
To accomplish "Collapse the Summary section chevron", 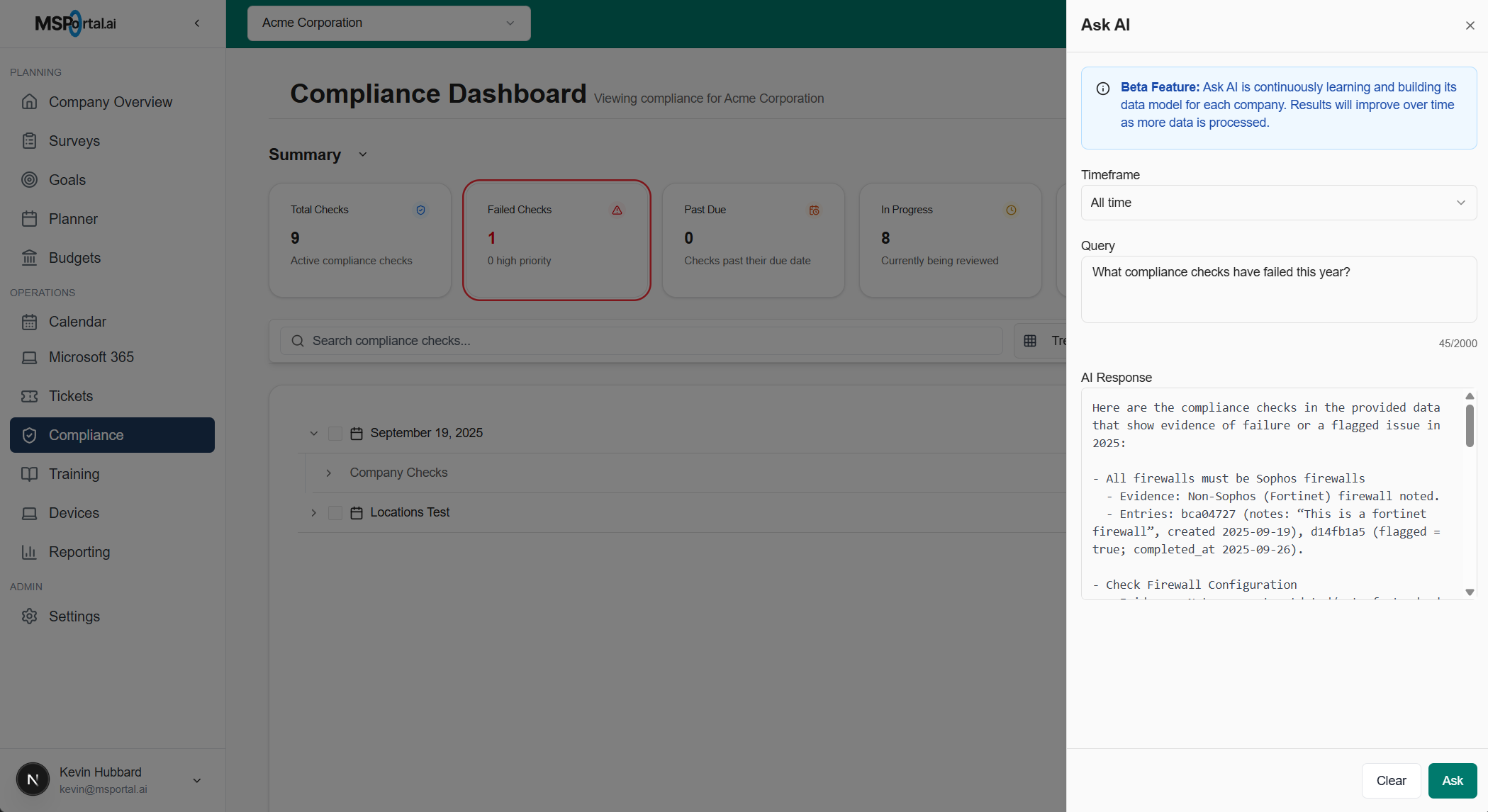I will (363, 154).
